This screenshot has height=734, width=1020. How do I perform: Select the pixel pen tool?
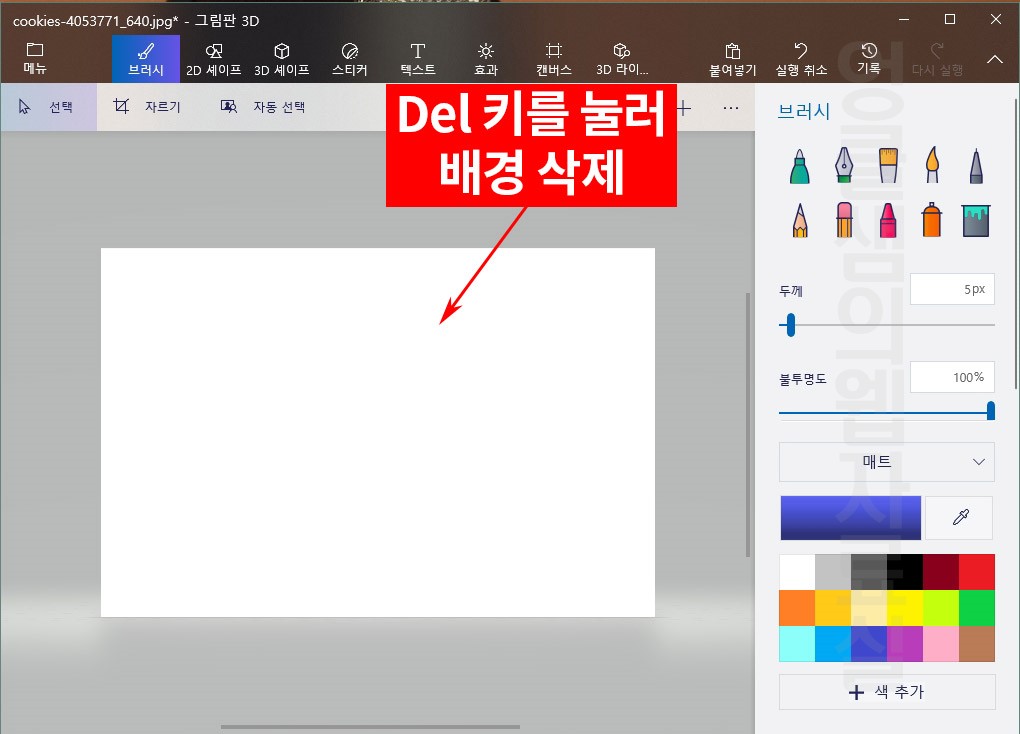coord(975,165)
